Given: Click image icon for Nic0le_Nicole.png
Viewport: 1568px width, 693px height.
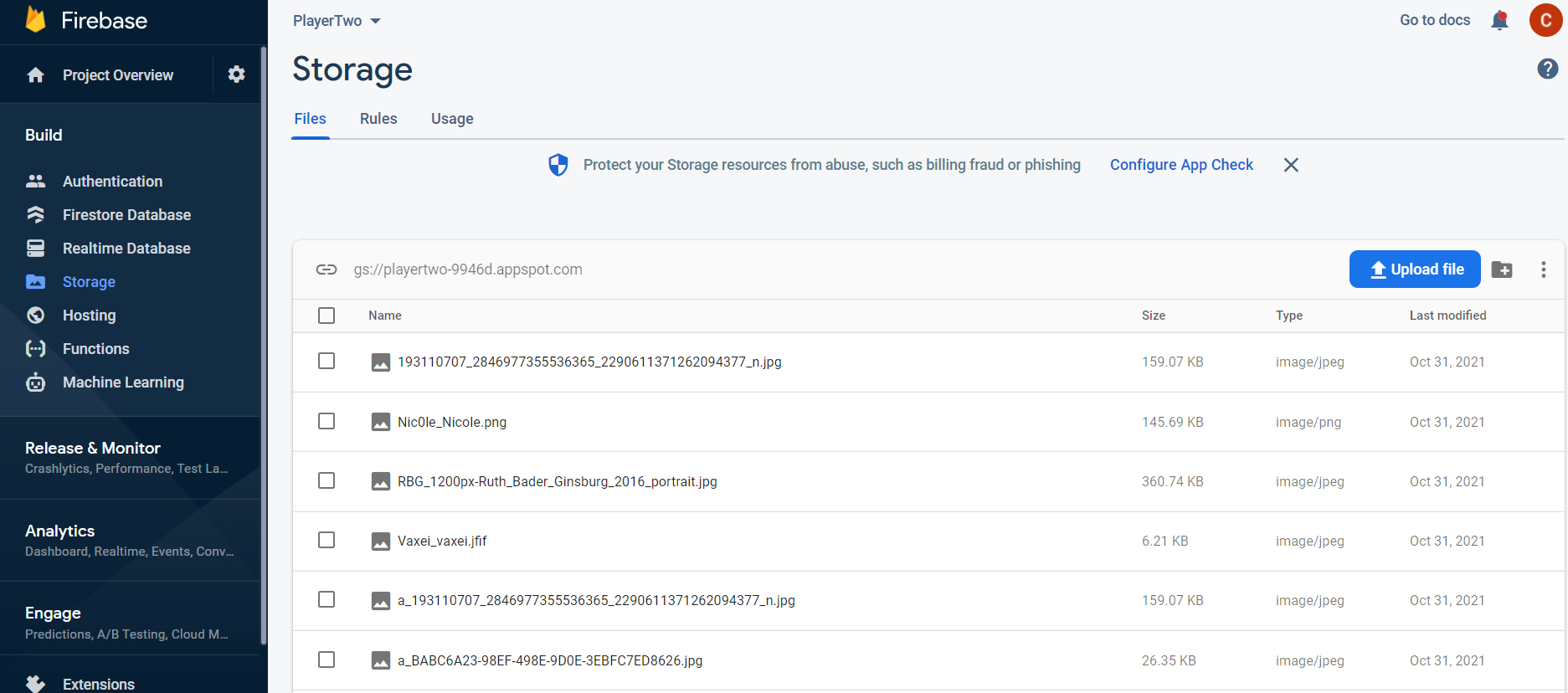Looking at the screenshot, I should coord(381,422).
